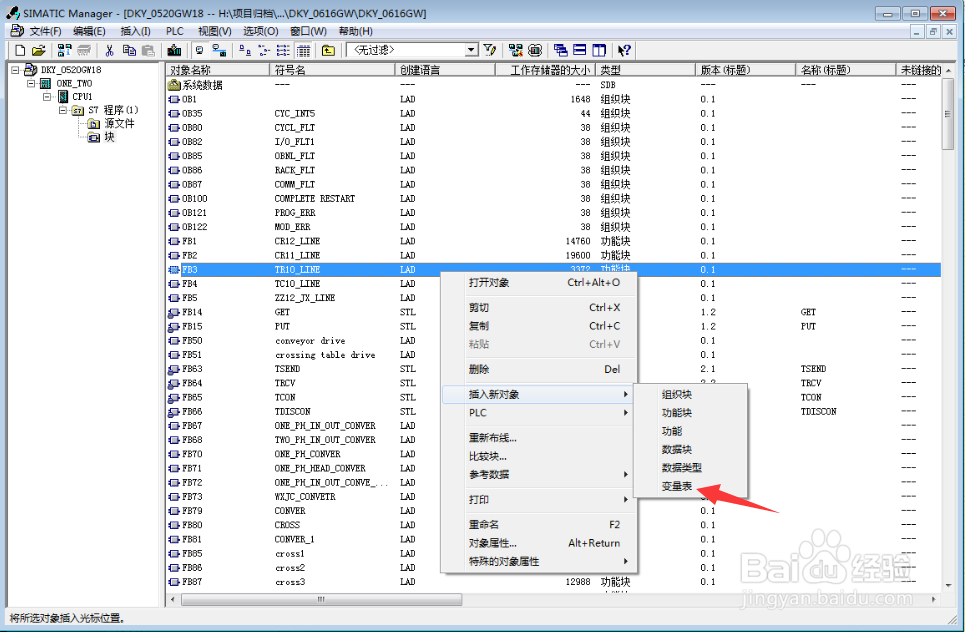Sort by 对象名称 column header
This screenshot has height=632, width=965.
pyautogui.click(x=218, y=70)
